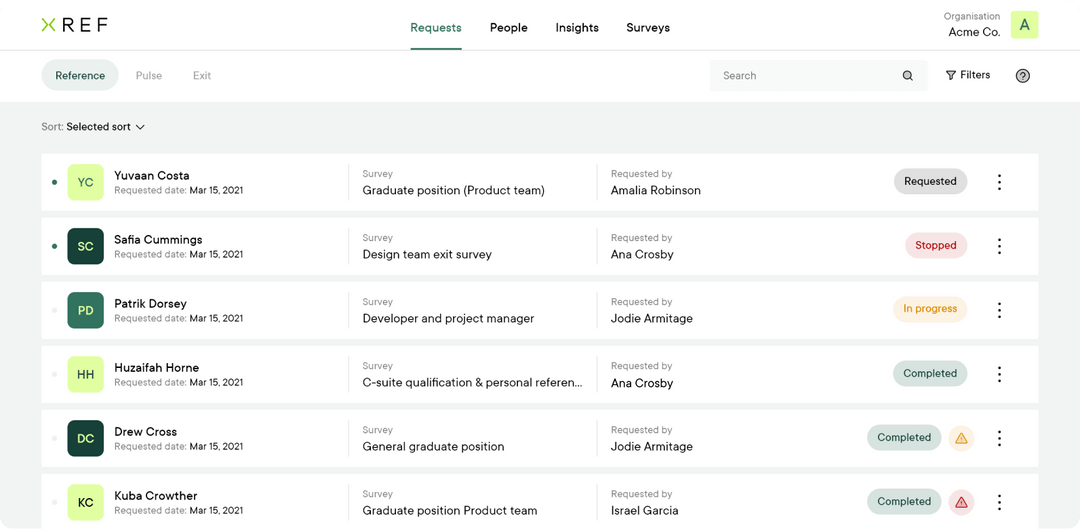The width and height of the screenshot is (1080, 529).
Task: Select the Pulse request type
Action: coord(149,76)
